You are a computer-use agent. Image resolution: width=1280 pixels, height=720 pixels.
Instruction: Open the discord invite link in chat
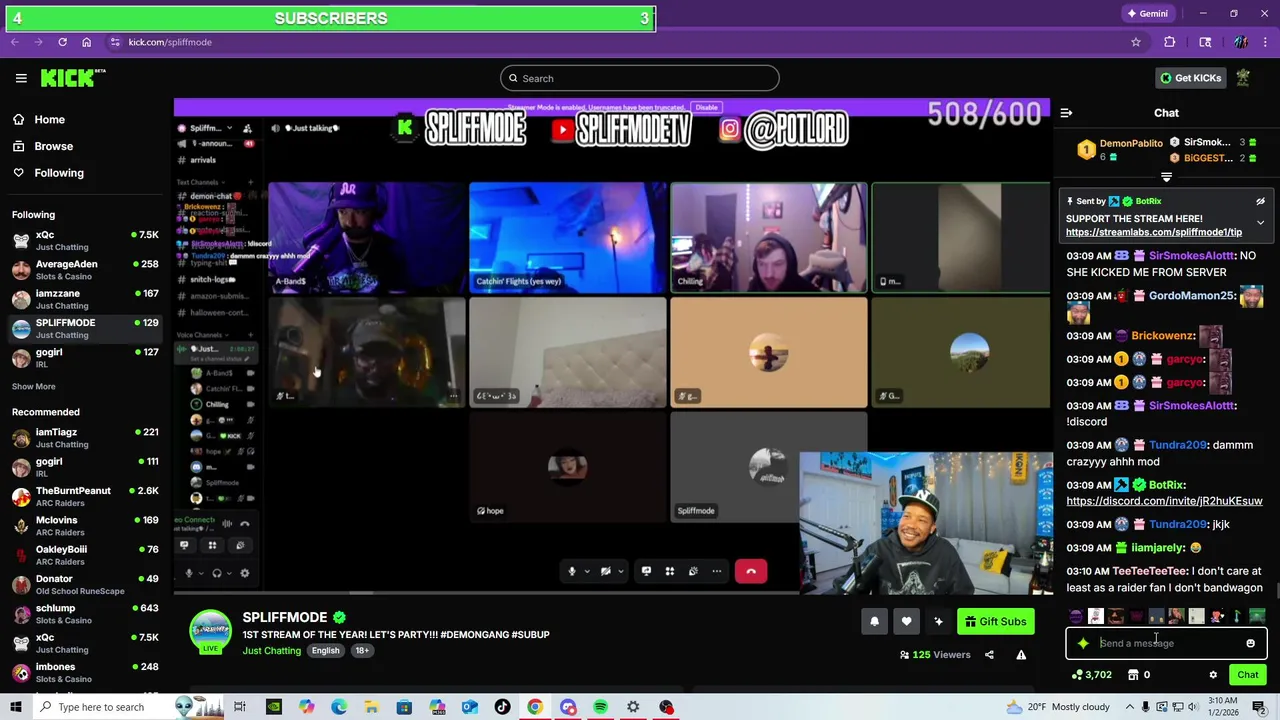coord(1164,501)
